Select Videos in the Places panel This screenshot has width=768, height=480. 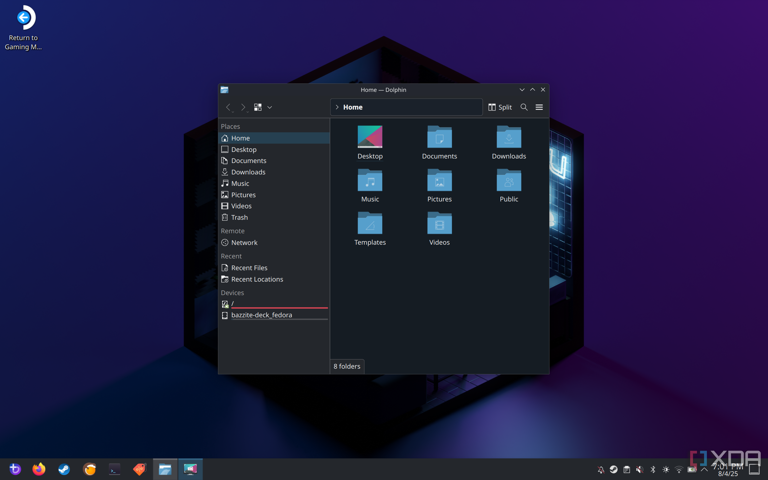pos(274,206)
